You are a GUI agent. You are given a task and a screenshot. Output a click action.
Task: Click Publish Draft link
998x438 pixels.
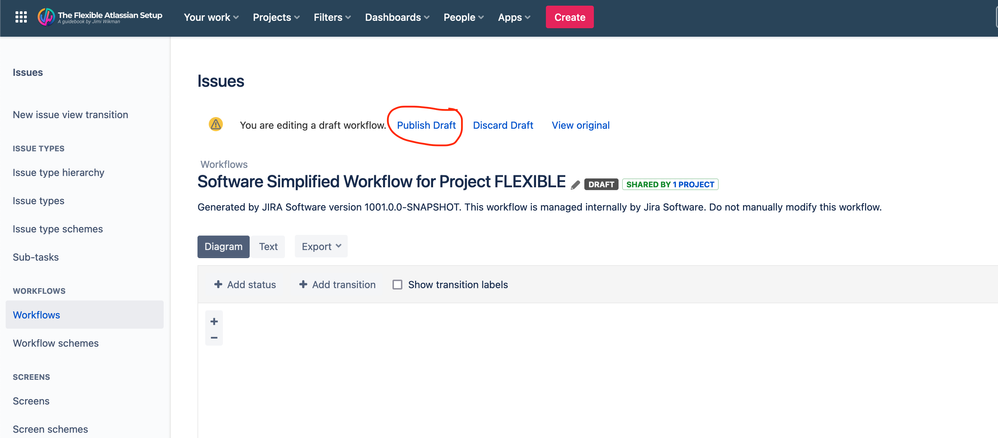click(x=426, y=125)
